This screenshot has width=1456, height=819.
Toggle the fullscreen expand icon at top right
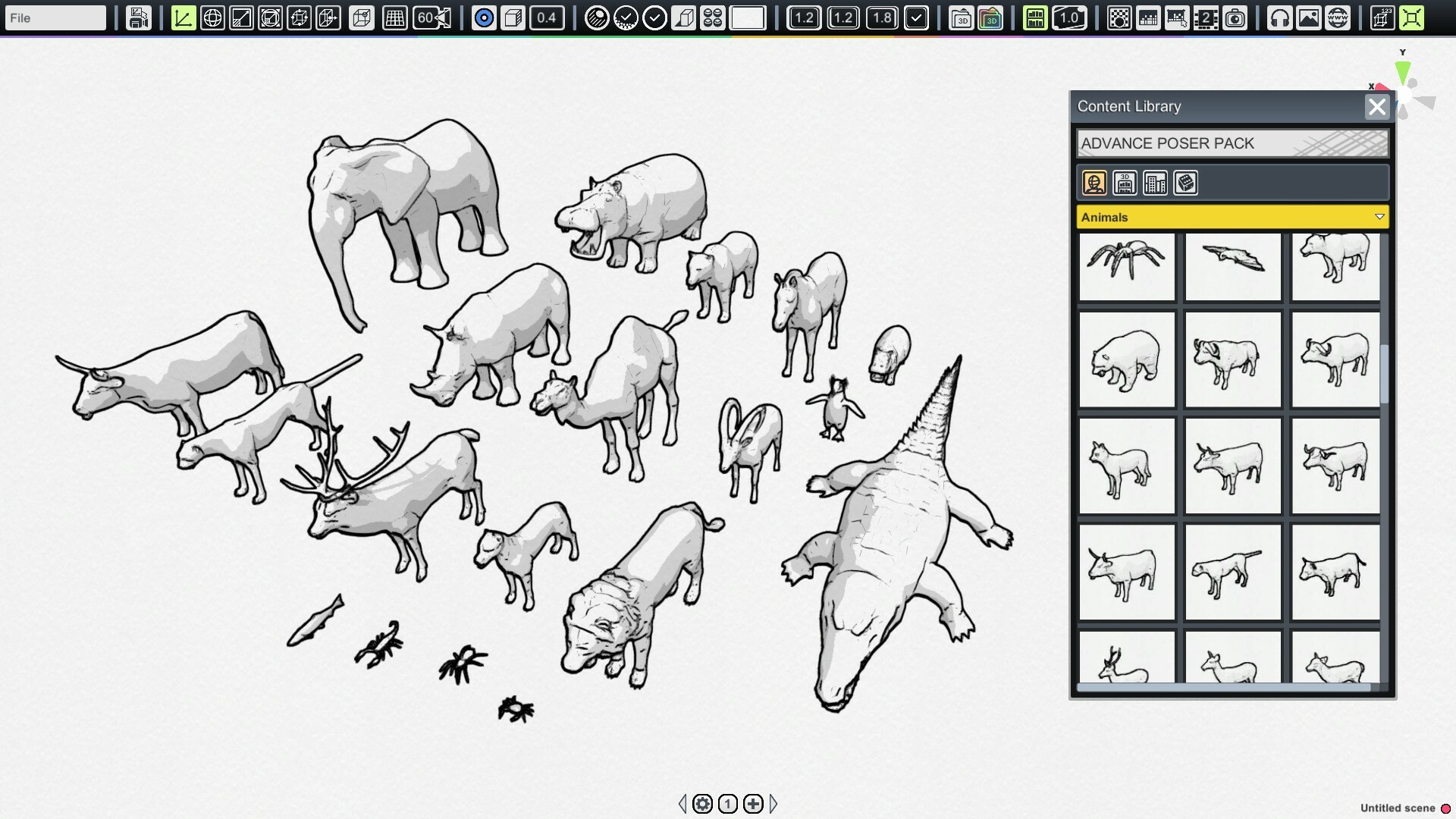[x=1412, y=17]
